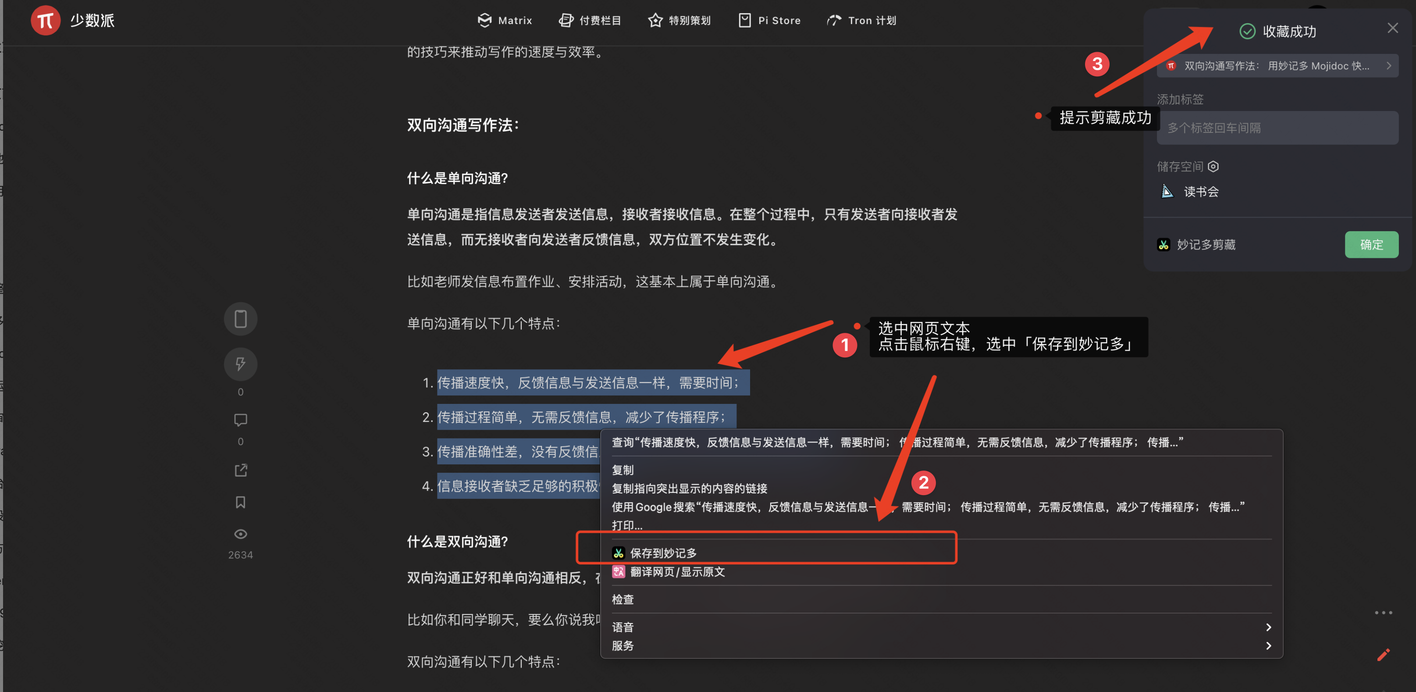
Task: Click the share icon in left sidebar
Action: (x=241, y=470)
